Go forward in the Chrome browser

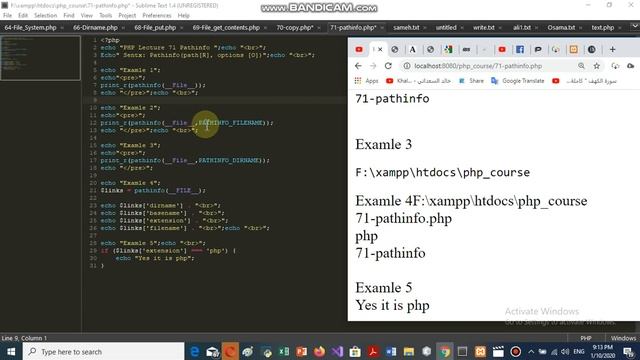pyautogui.click(x=373, y=66)
